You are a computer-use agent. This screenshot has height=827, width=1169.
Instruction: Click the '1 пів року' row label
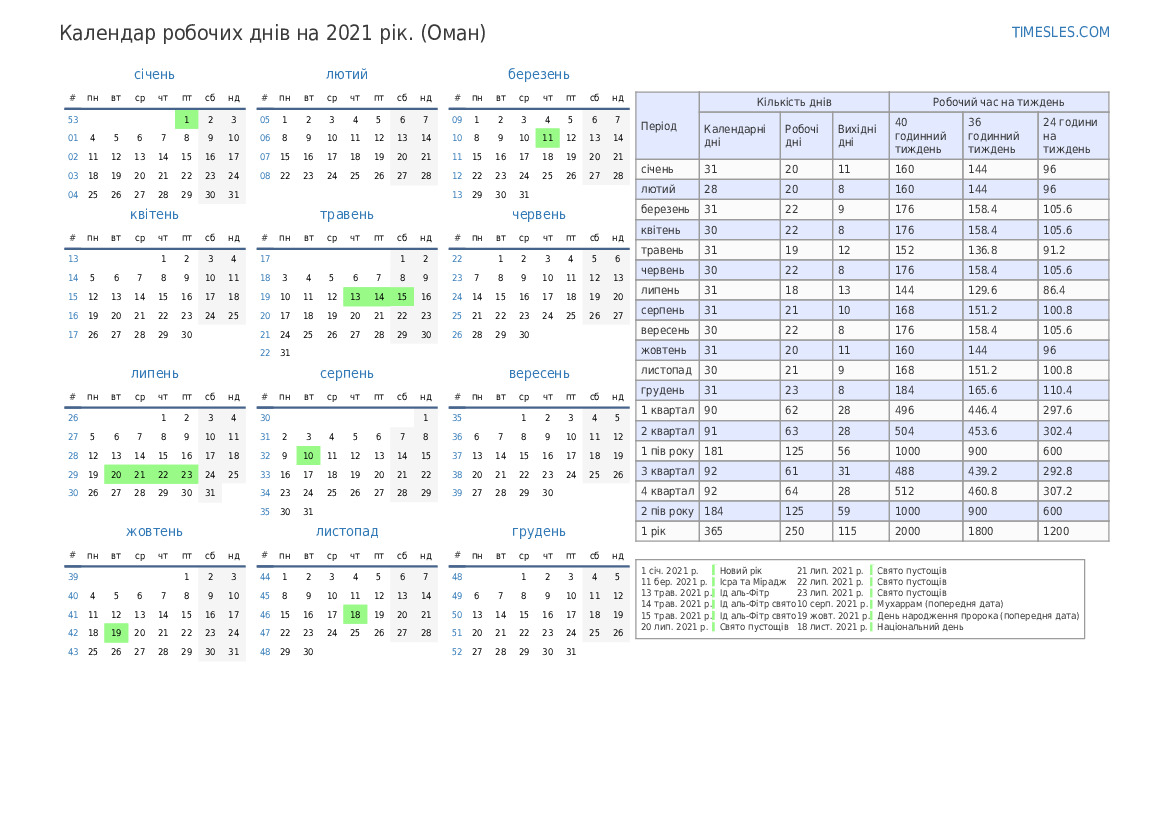click(x=667, y=451)
